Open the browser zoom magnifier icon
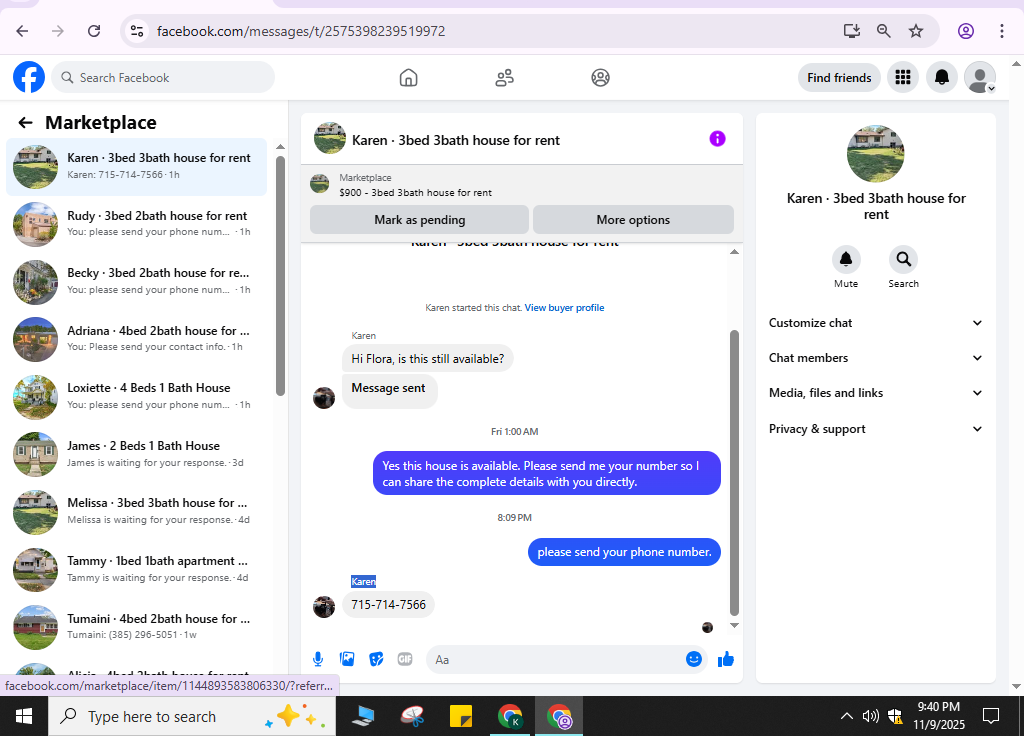1024x736 pixels. [x=884, y=31]
